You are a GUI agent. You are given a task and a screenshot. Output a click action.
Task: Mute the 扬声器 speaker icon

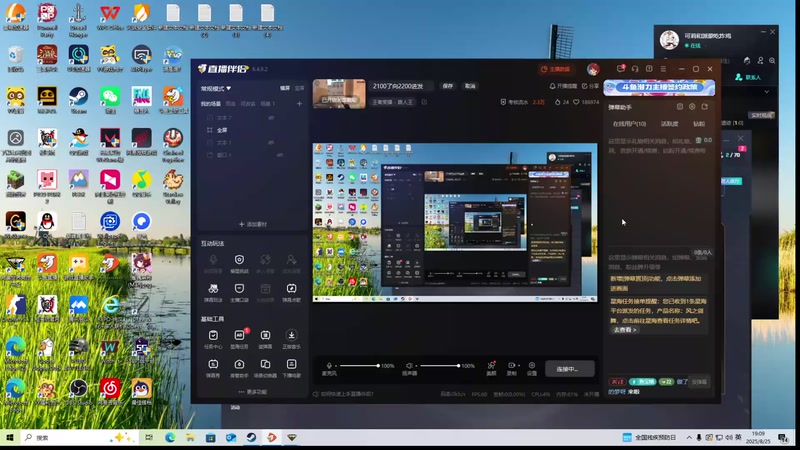tap(409, 365)
